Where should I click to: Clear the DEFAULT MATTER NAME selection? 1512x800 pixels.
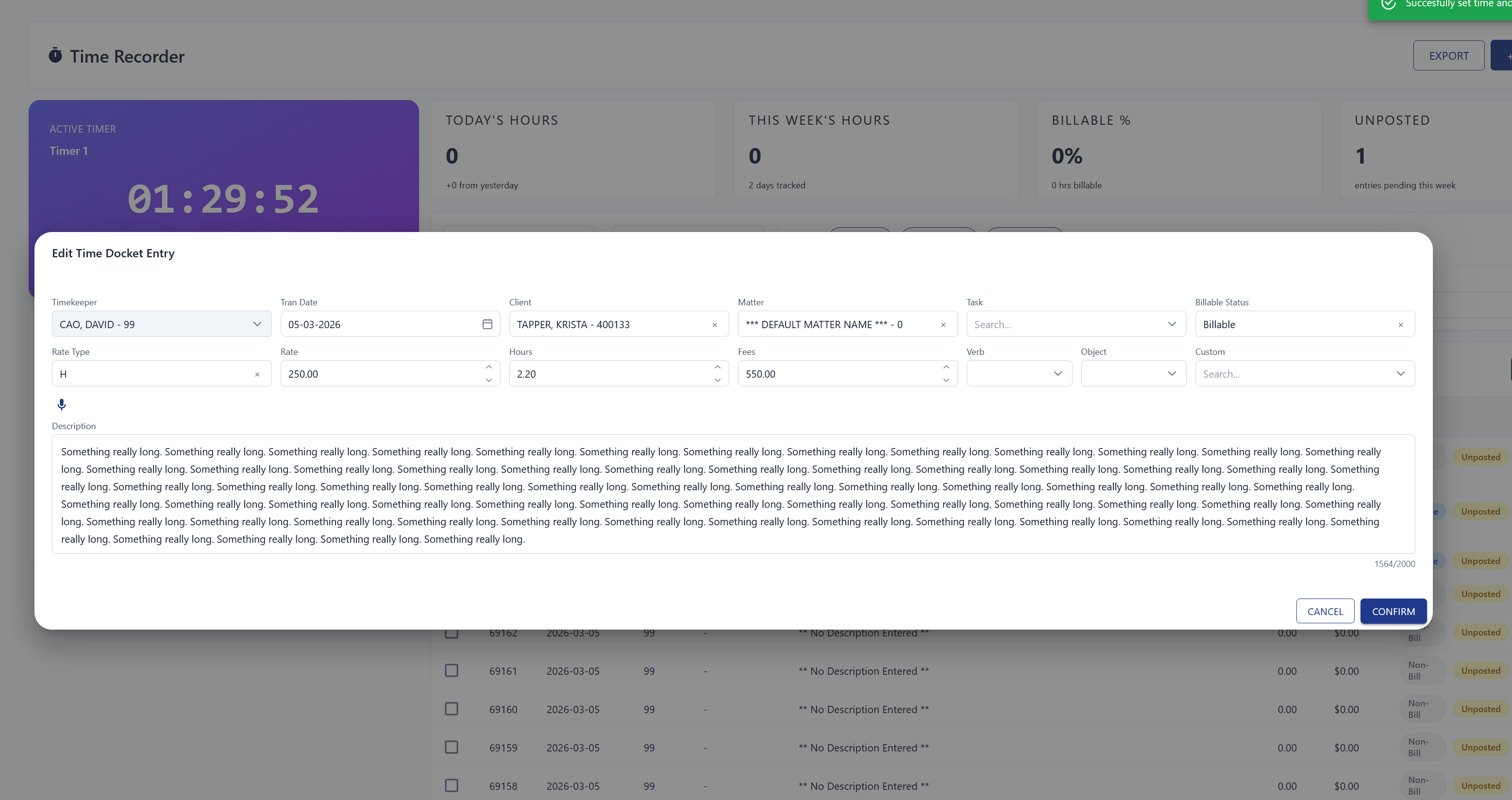tap(943, 325)
